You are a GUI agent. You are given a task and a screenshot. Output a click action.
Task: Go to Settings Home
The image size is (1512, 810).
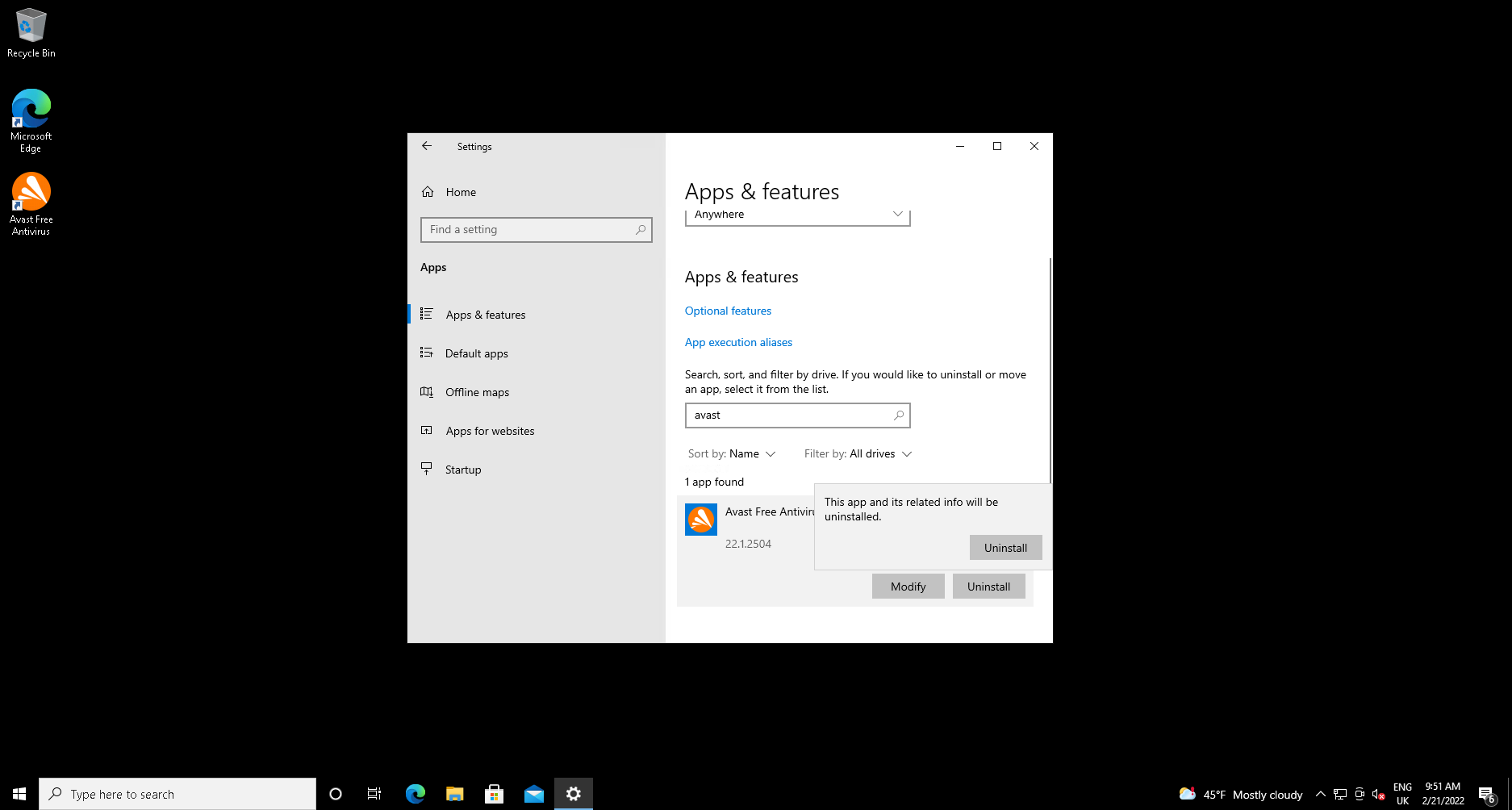pyautogui.click(x=537, y=192)
